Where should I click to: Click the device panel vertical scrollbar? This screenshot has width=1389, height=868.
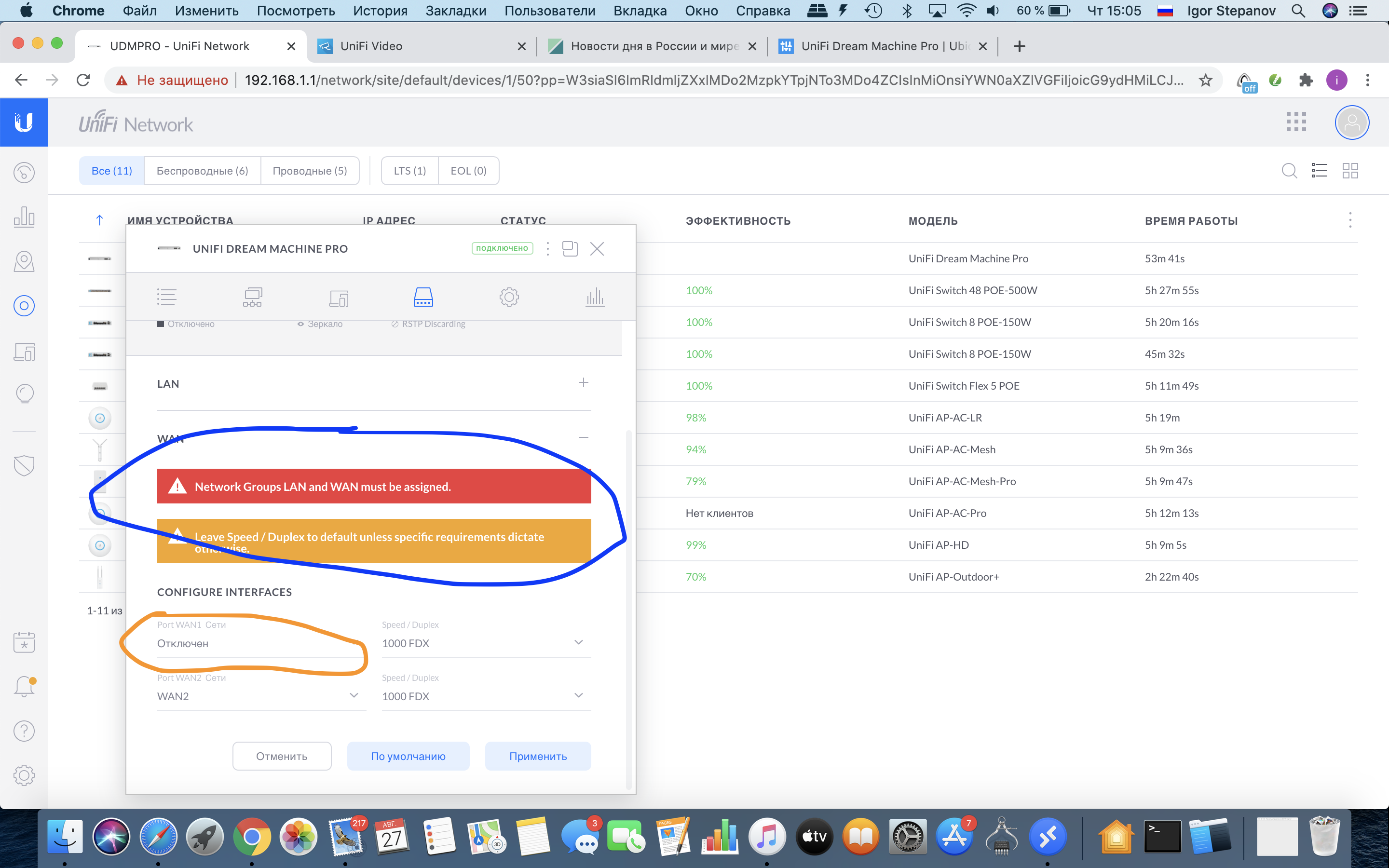(628, 609)
